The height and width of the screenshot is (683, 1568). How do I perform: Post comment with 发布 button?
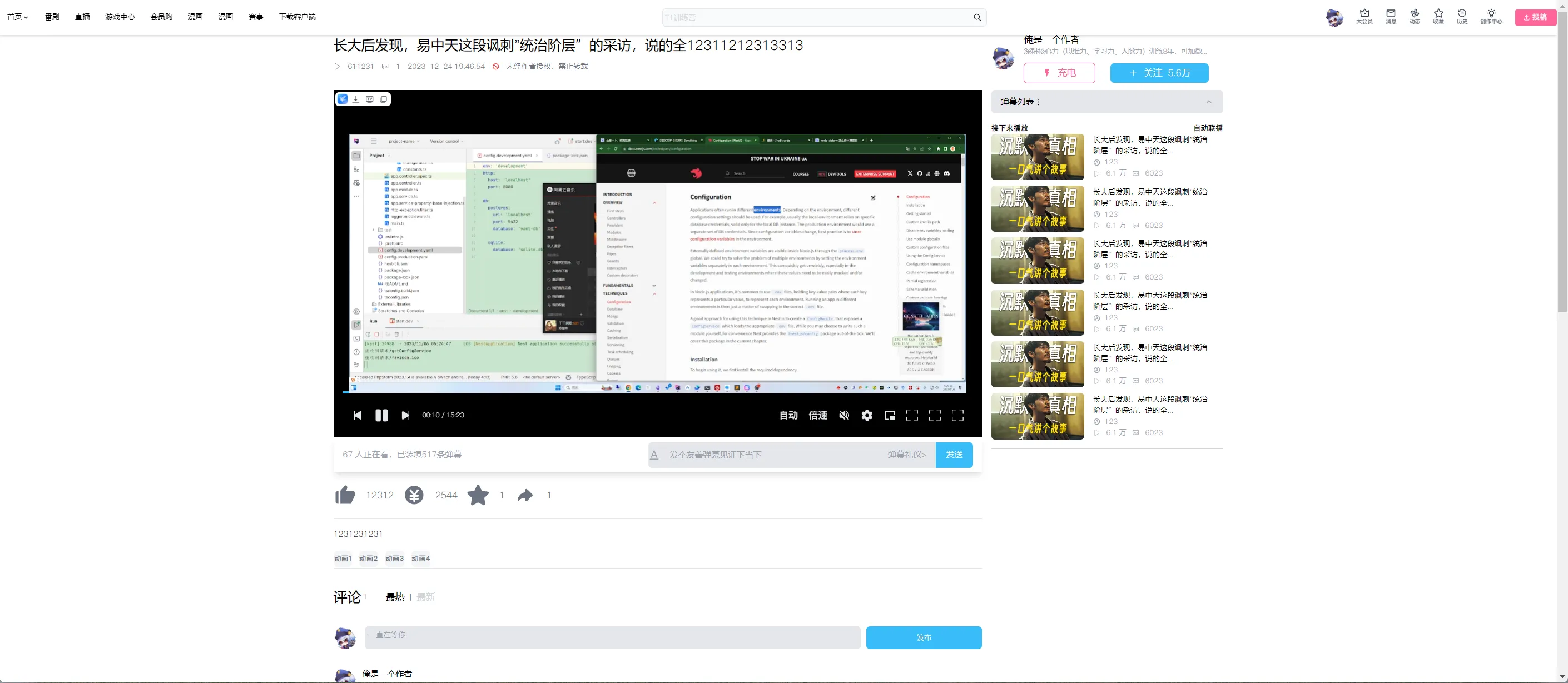(x=924, y=637)
